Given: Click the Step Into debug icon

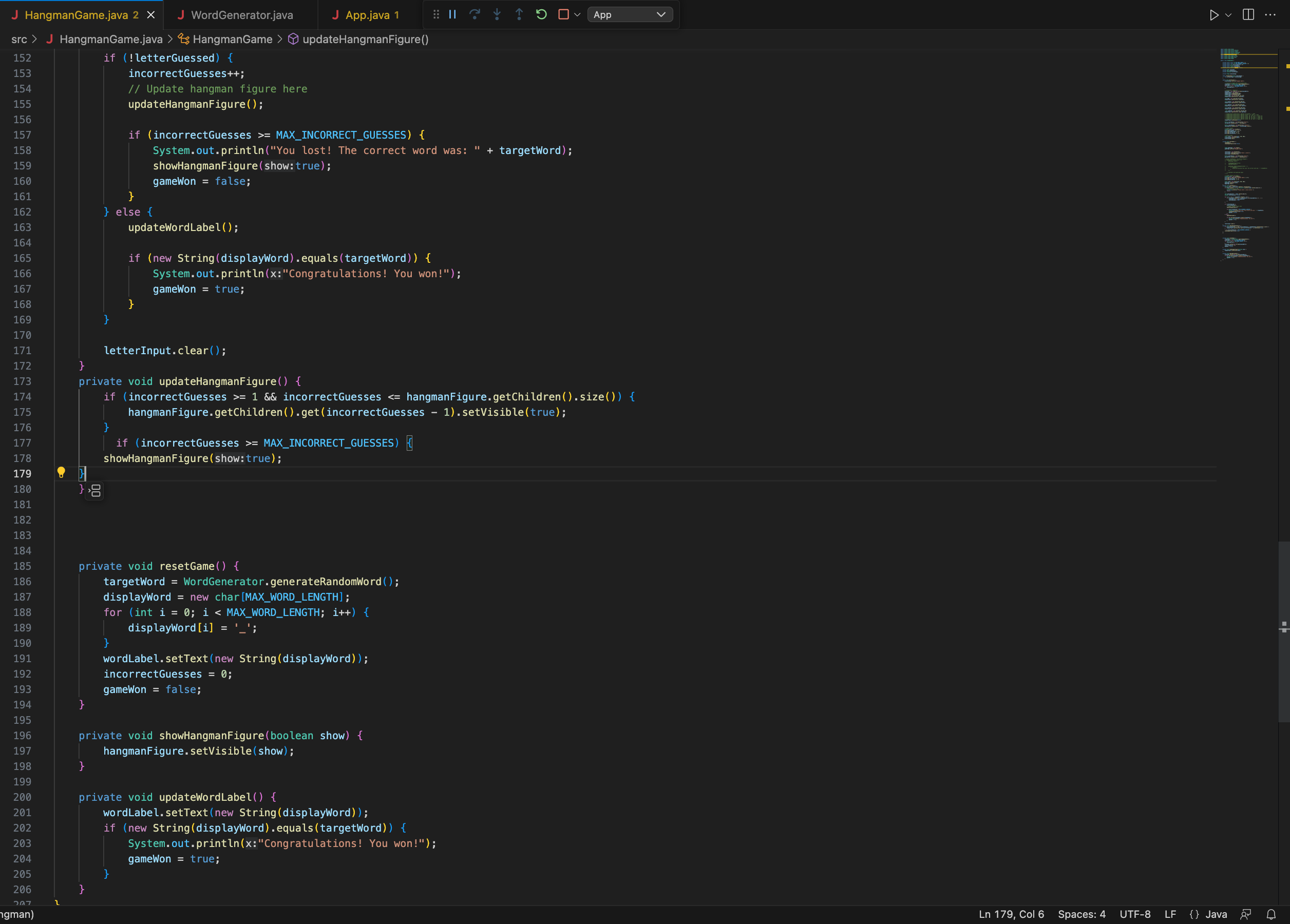Looking at the screenshot, I should tap(497, 15).
